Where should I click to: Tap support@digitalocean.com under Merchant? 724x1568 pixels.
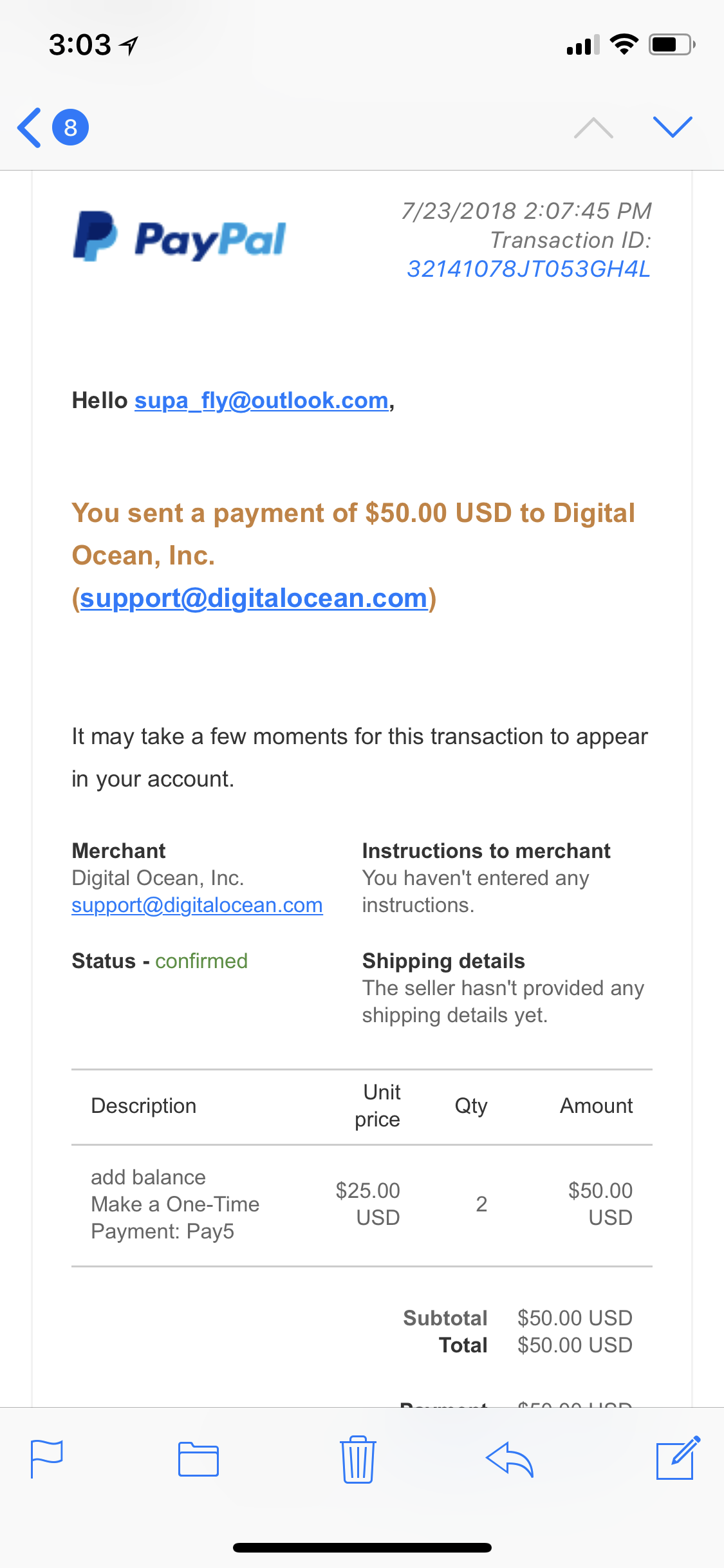pyautogui.click(x=197, y=905)
